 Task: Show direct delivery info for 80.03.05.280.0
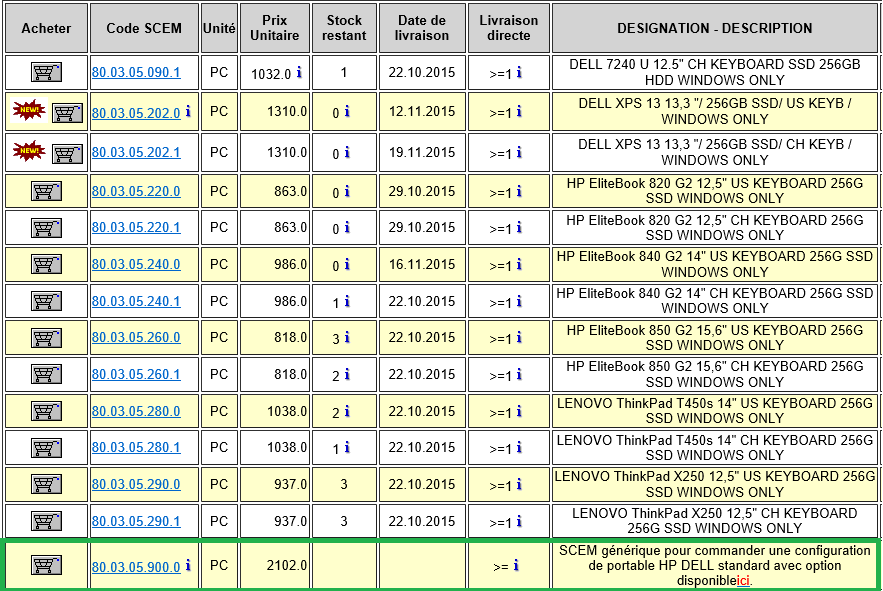click(x=519, y=411)
